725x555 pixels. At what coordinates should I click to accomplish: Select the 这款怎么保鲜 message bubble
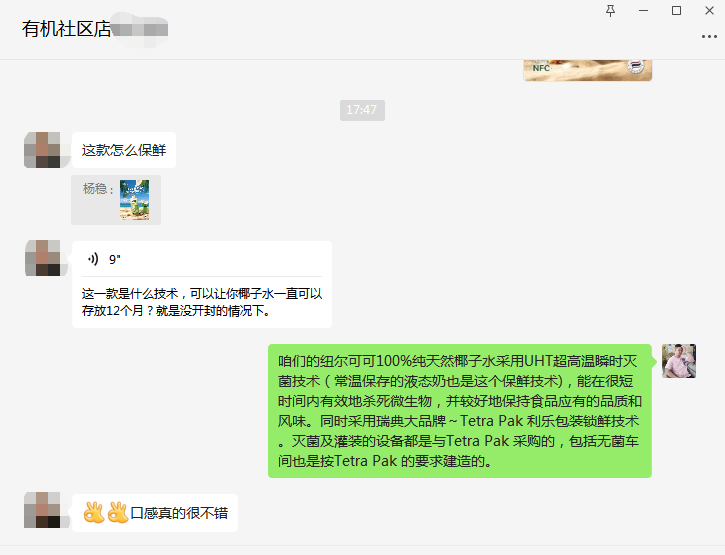pos(124,150)
